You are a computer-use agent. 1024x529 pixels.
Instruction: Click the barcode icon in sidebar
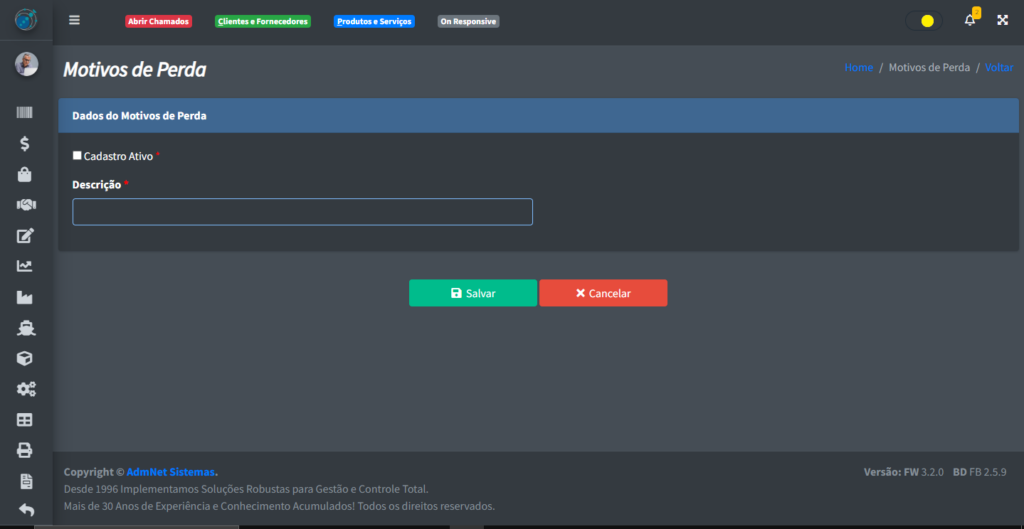click(x=25, y=113)
